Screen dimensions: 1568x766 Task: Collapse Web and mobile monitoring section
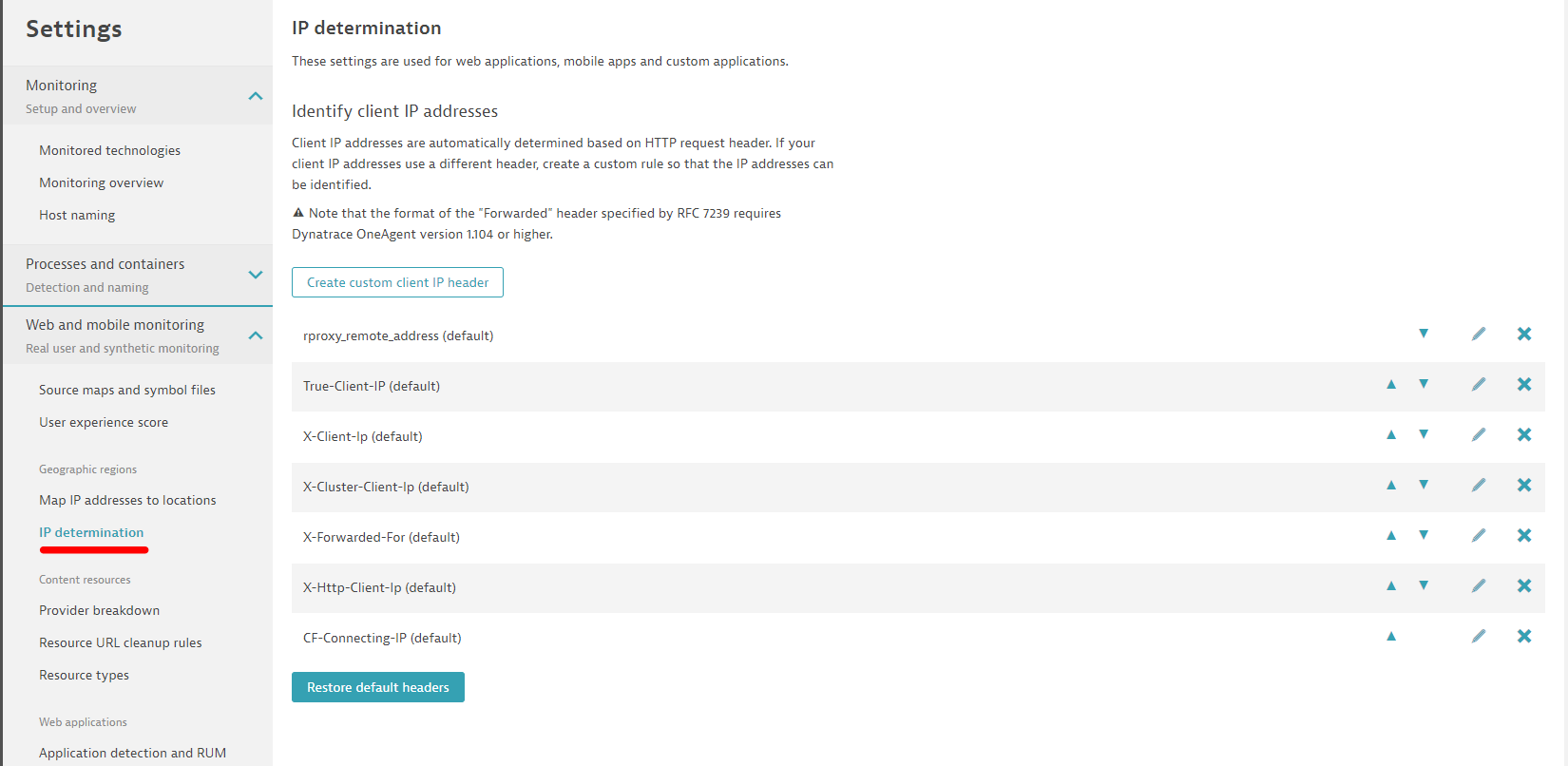[255, 335]
